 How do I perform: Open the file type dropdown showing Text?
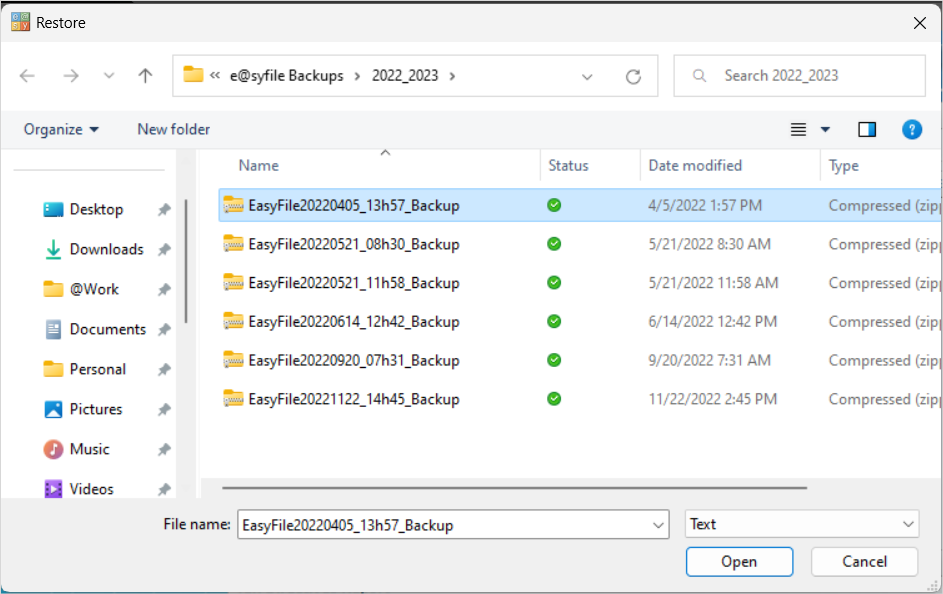pyautogui.click(x=800, y=523)
